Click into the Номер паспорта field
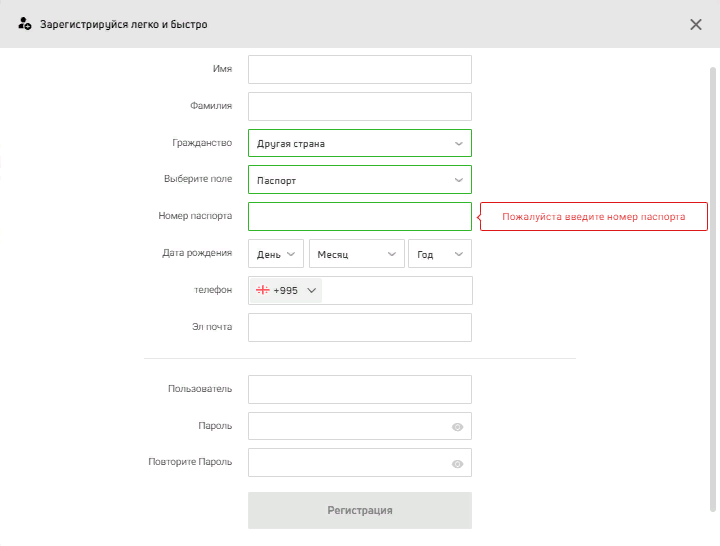Image resolution: width=720 pixels, height=546 pixels. click(360, 216)
